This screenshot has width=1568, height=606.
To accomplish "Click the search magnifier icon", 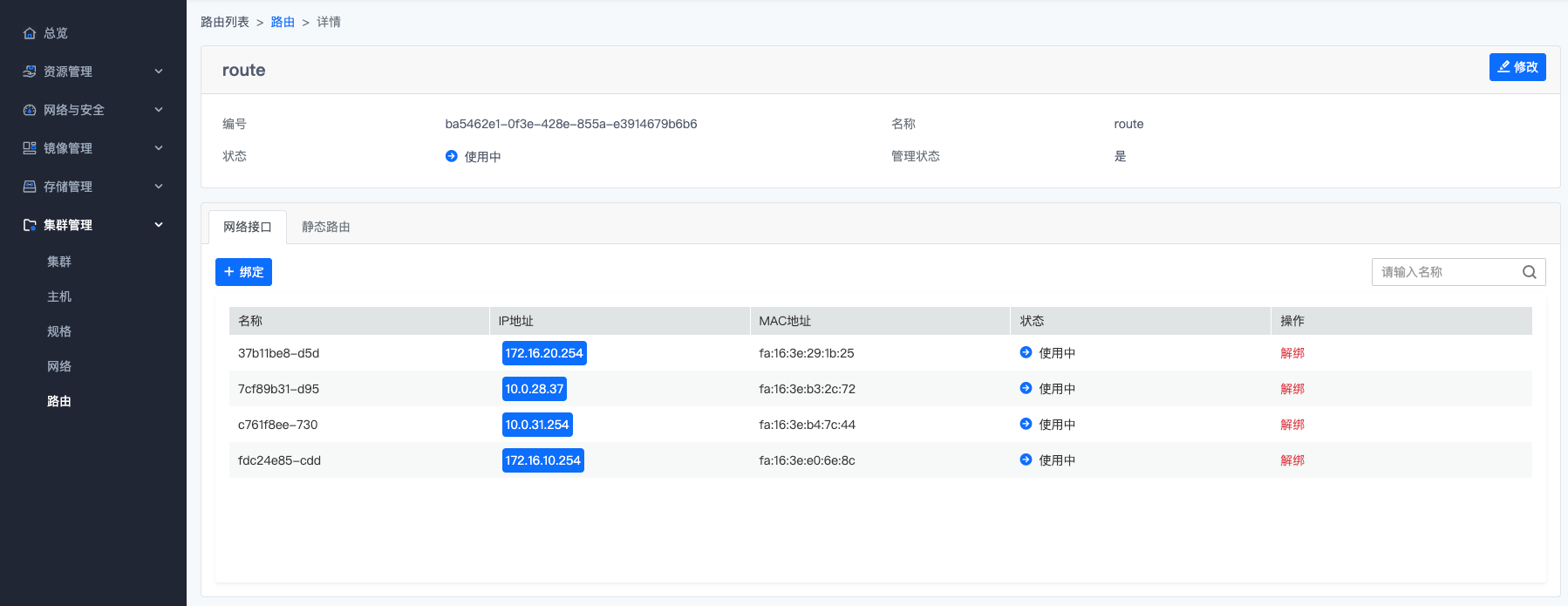I will 1529,272.
